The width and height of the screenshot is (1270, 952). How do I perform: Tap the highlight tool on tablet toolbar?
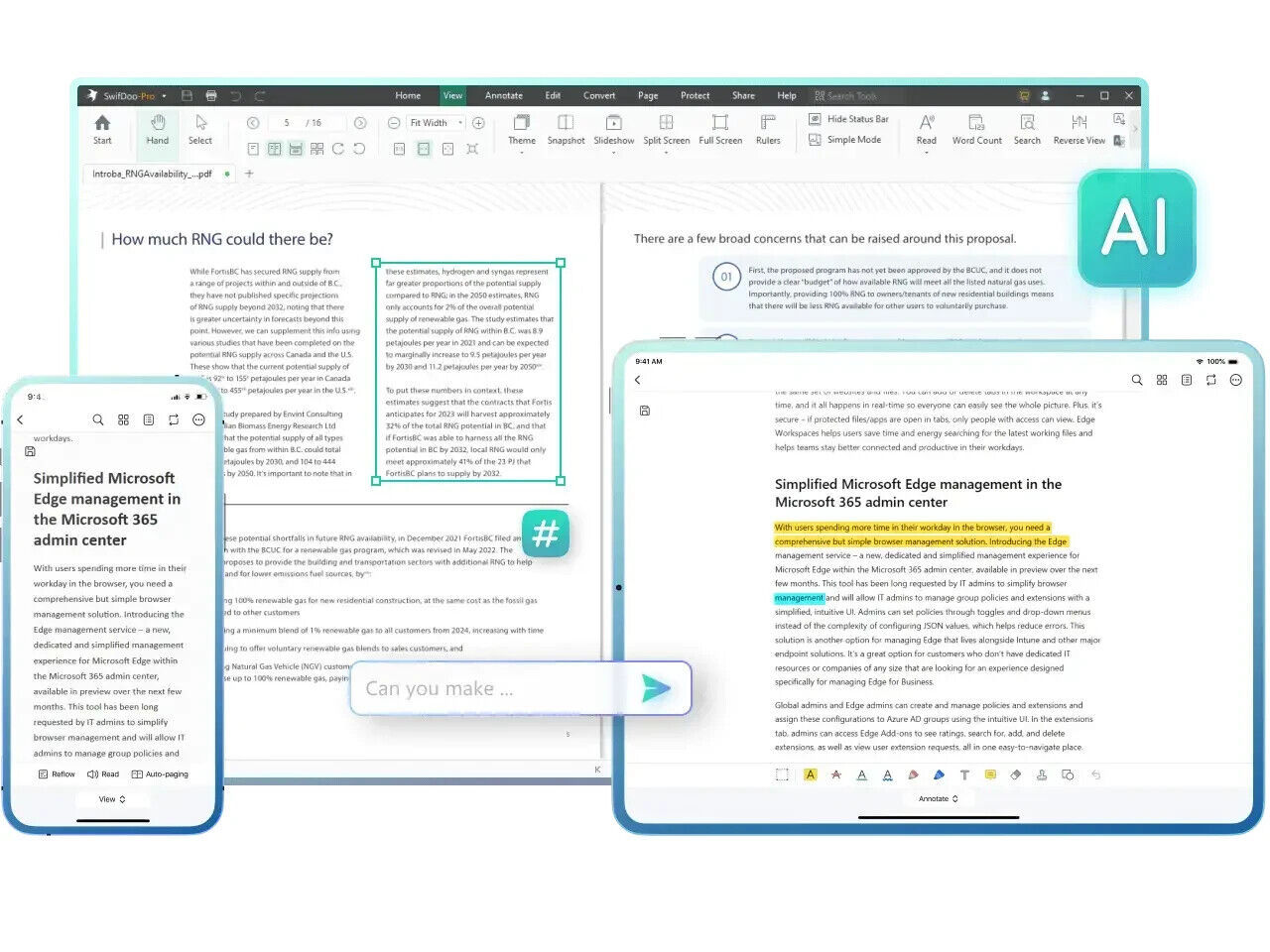pyautogui.click(x=811, y=775)
